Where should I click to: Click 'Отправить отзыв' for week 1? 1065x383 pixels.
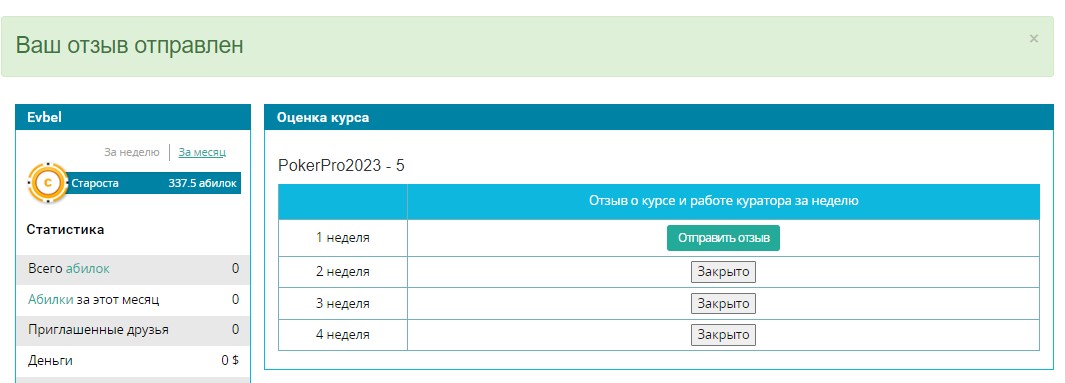(723, 238)
